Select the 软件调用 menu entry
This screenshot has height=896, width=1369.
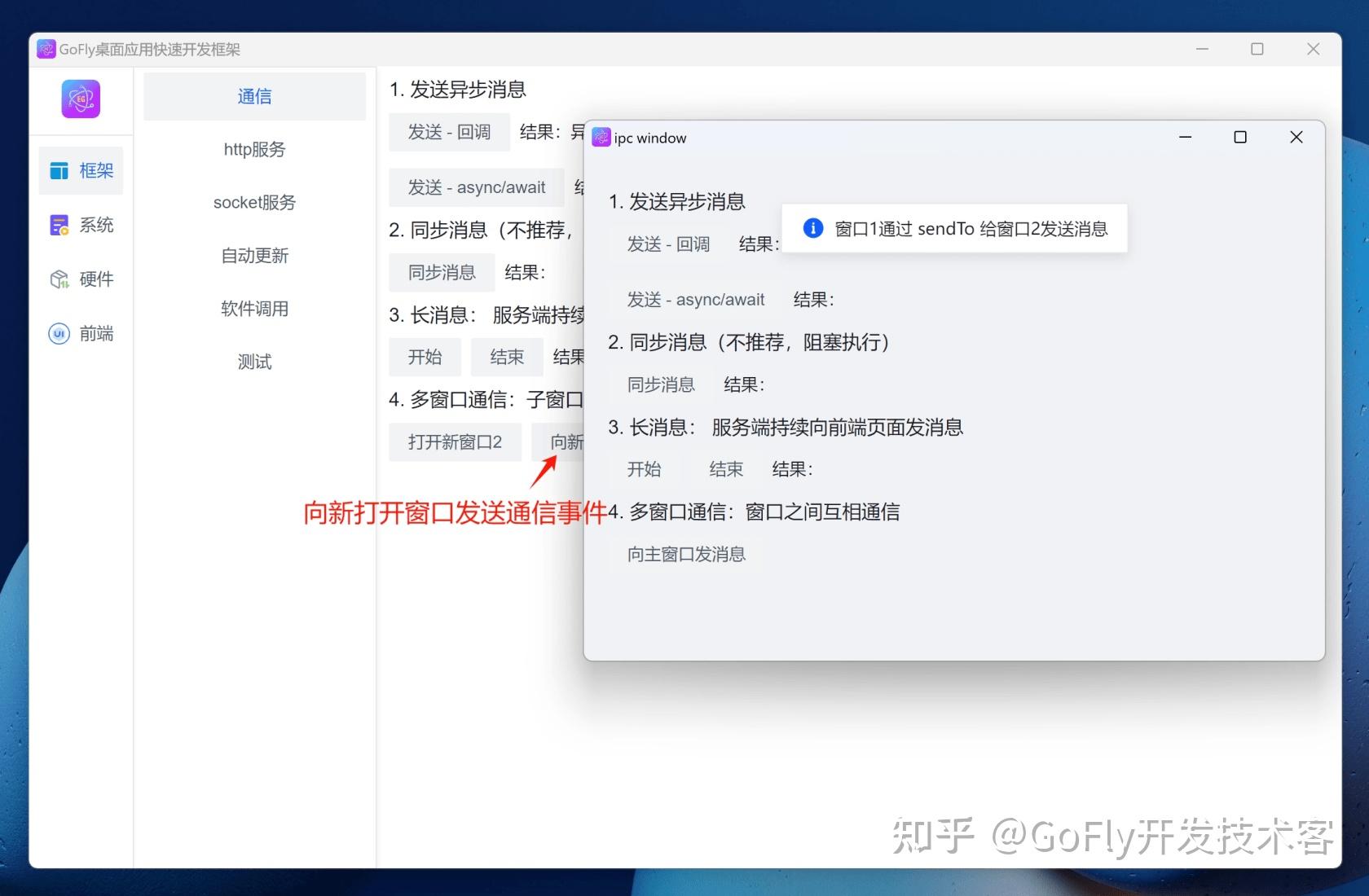click(x=253, y=308)
